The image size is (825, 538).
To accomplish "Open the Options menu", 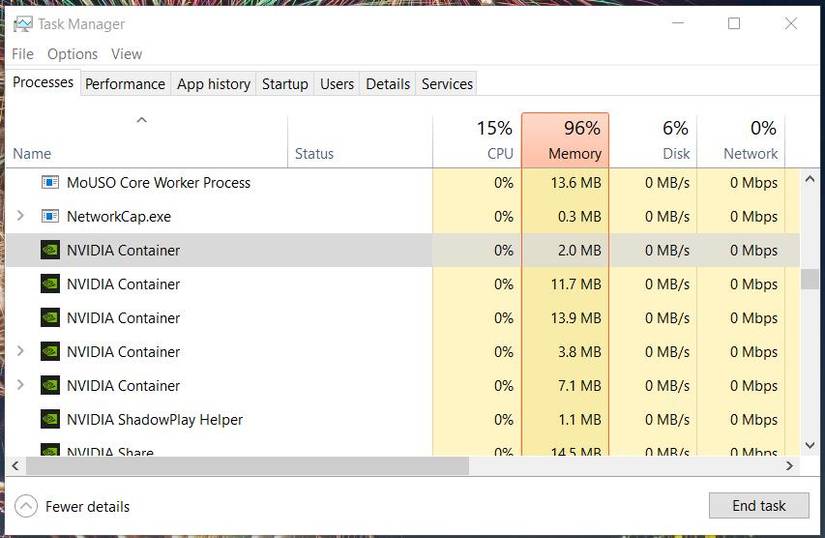I will [x=72, y=54].
